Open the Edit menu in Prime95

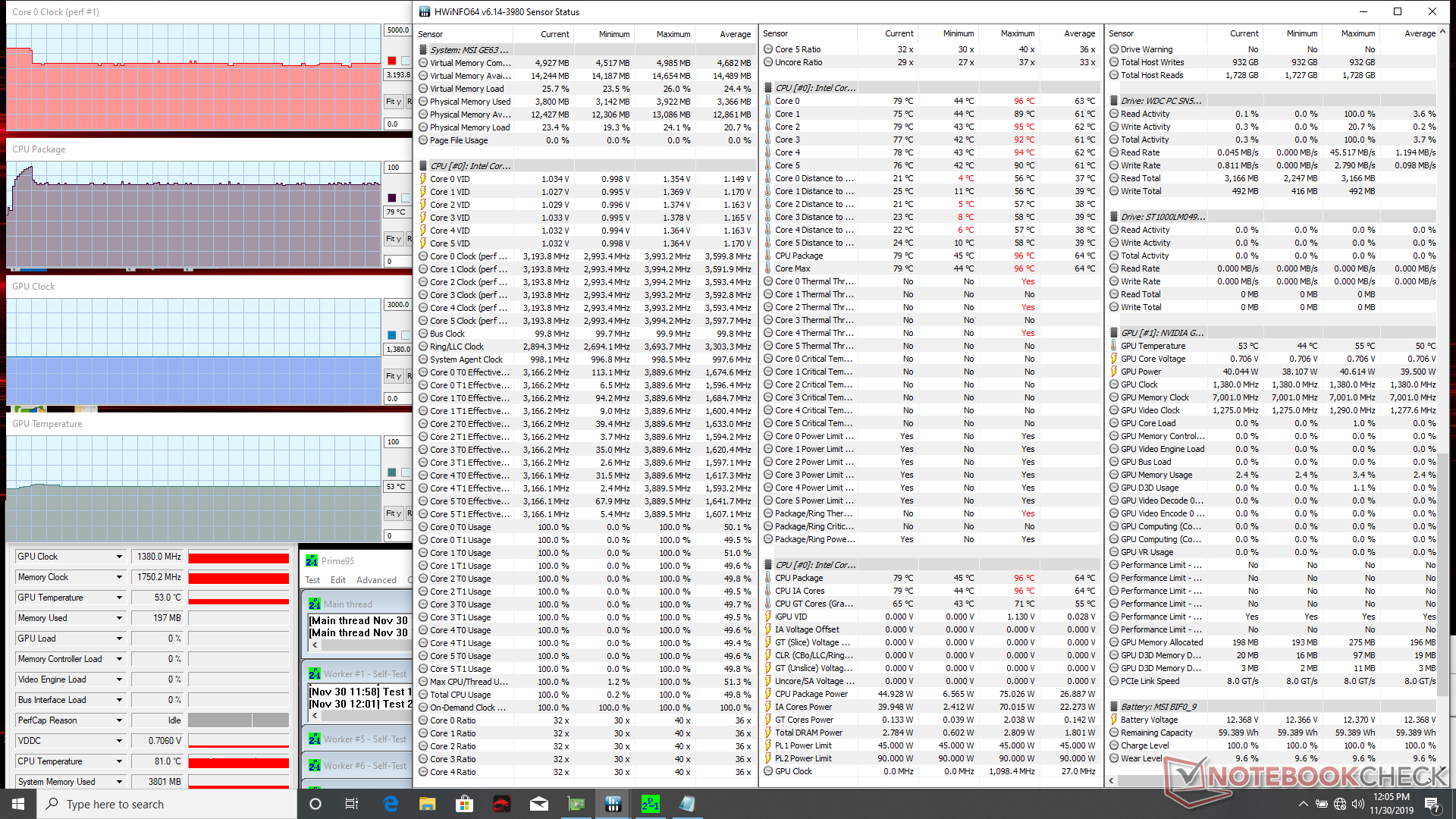click(x=338, y=580)
